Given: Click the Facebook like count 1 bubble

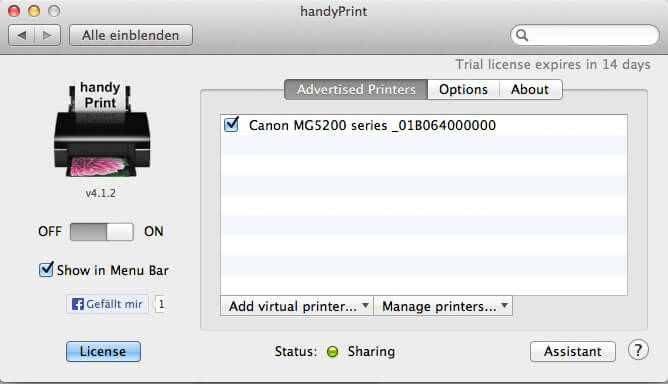Looking at the screenshot, I should [x=160, y=304].
